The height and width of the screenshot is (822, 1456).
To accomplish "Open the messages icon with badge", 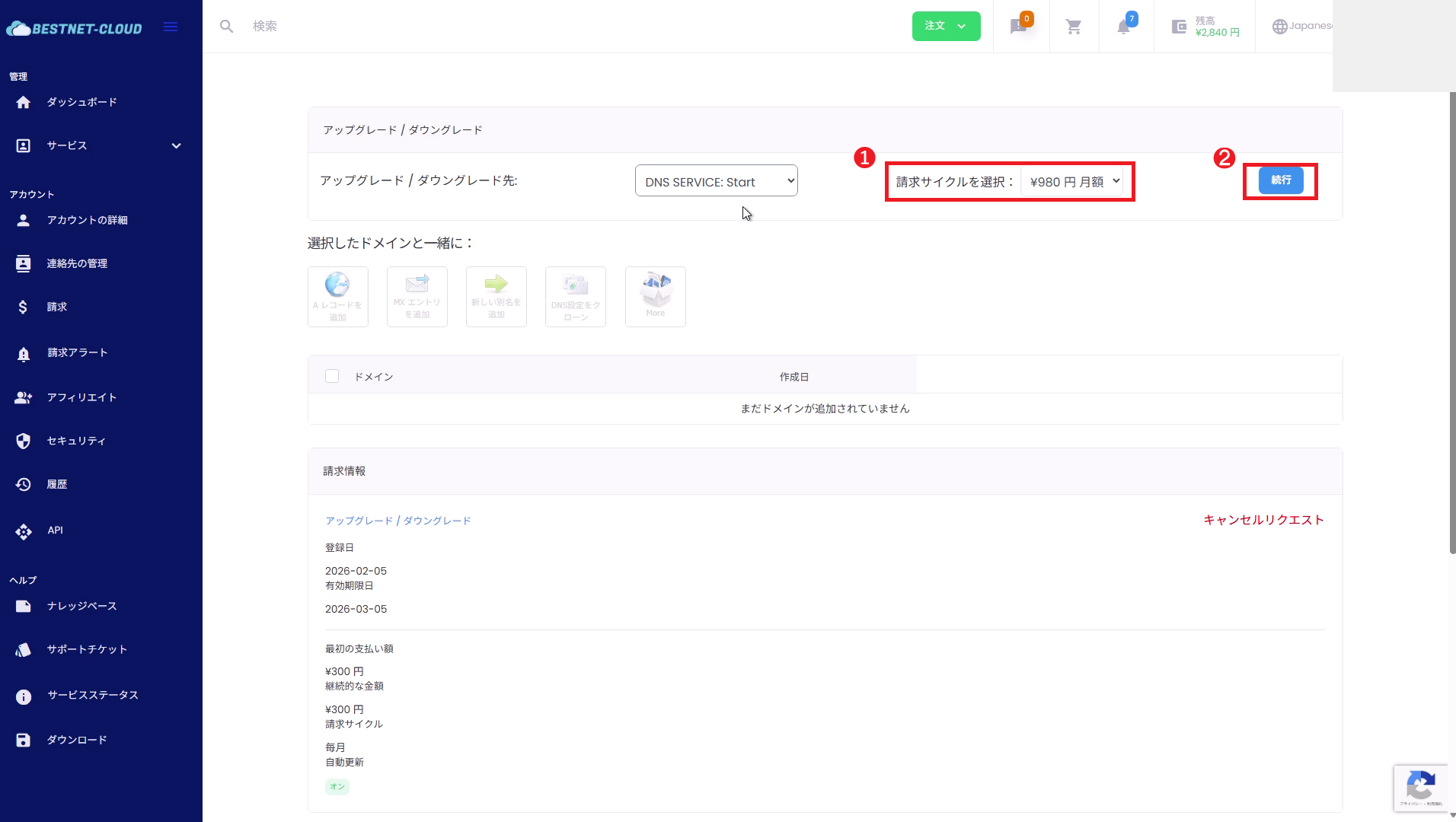I will click(1019, 27).
